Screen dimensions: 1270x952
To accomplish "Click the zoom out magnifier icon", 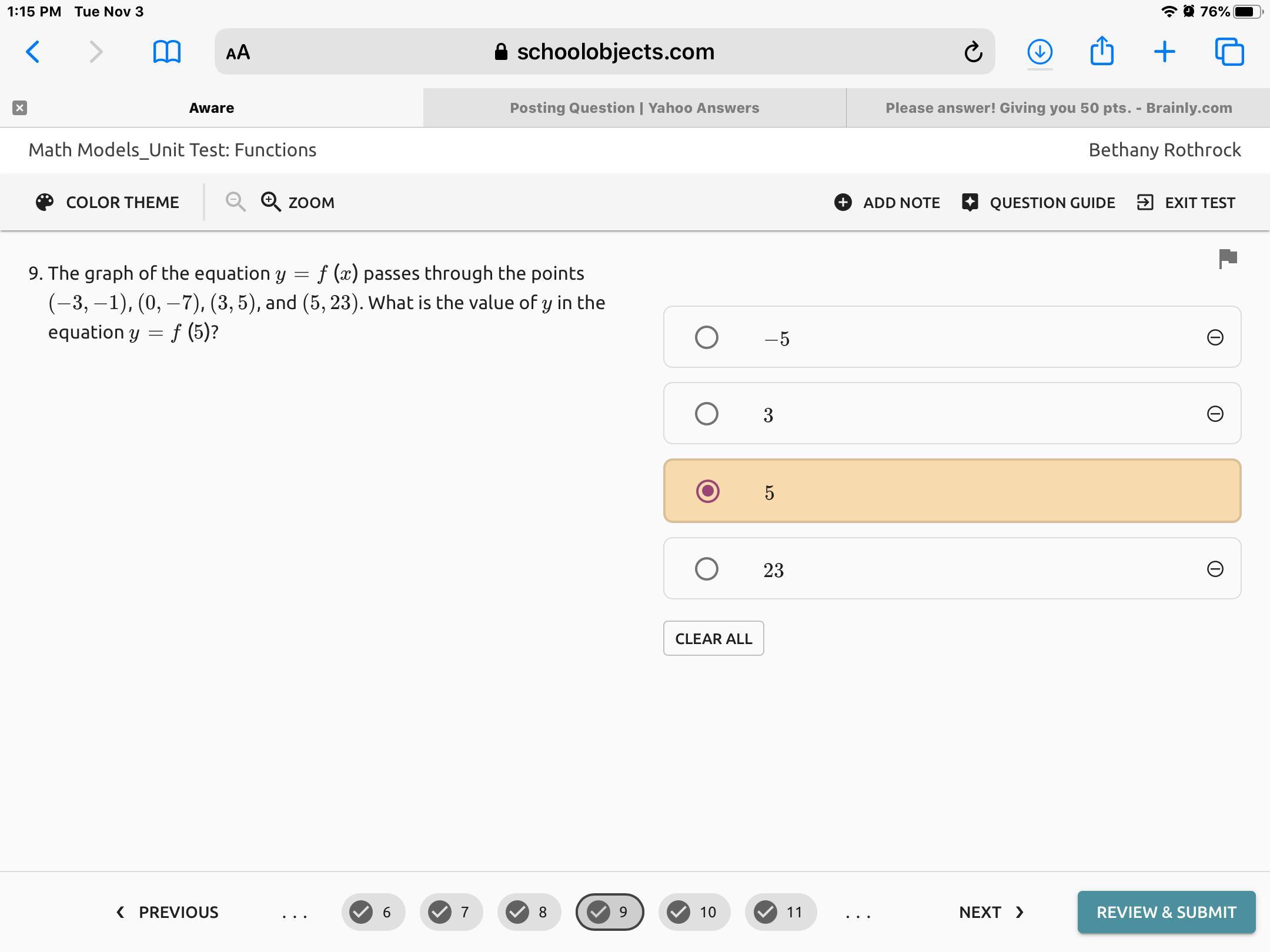I will (235, 202).
